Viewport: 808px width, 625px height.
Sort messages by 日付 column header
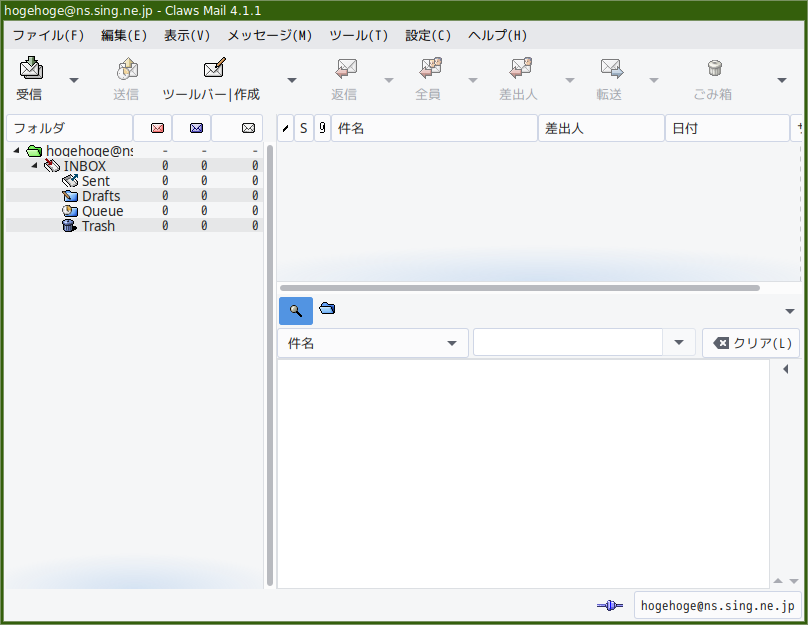click(x=727, y=128)
